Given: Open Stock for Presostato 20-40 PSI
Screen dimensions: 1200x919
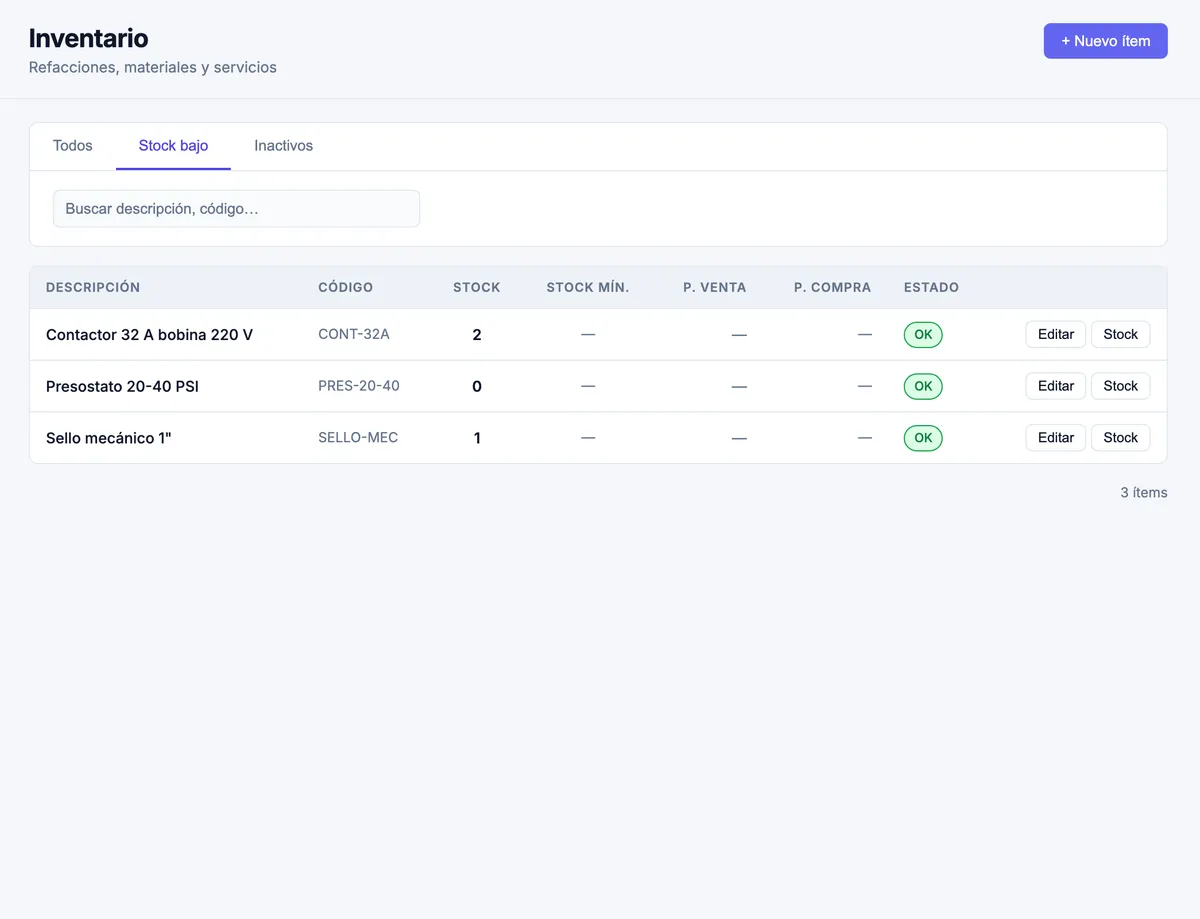Looking at the screenshot, I should 1121,386.
